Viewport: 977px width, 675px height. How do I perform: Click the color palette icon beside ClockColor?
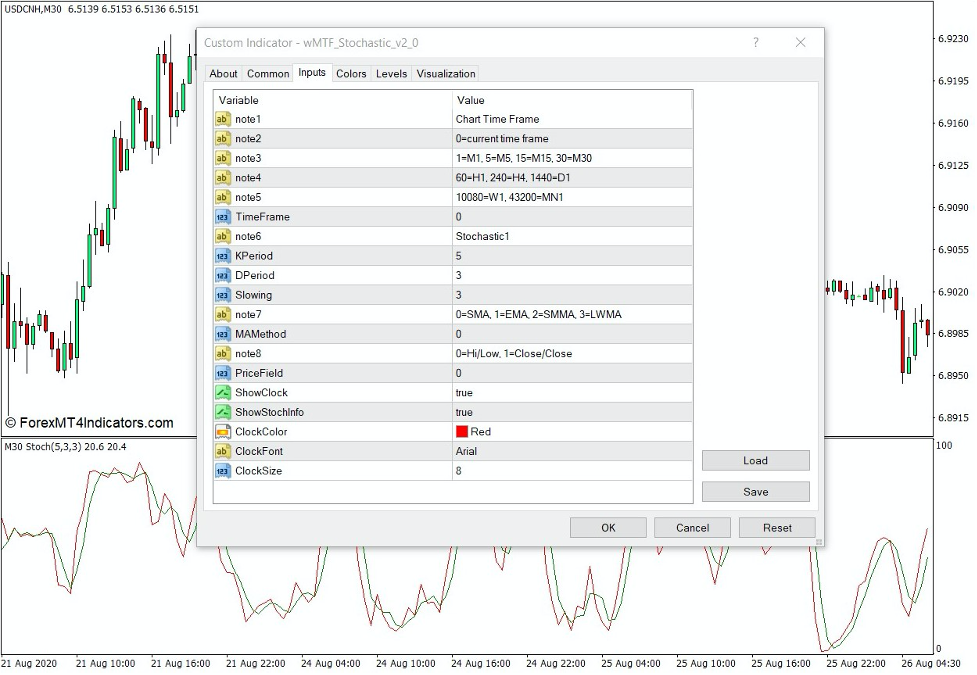click(222, 431)
